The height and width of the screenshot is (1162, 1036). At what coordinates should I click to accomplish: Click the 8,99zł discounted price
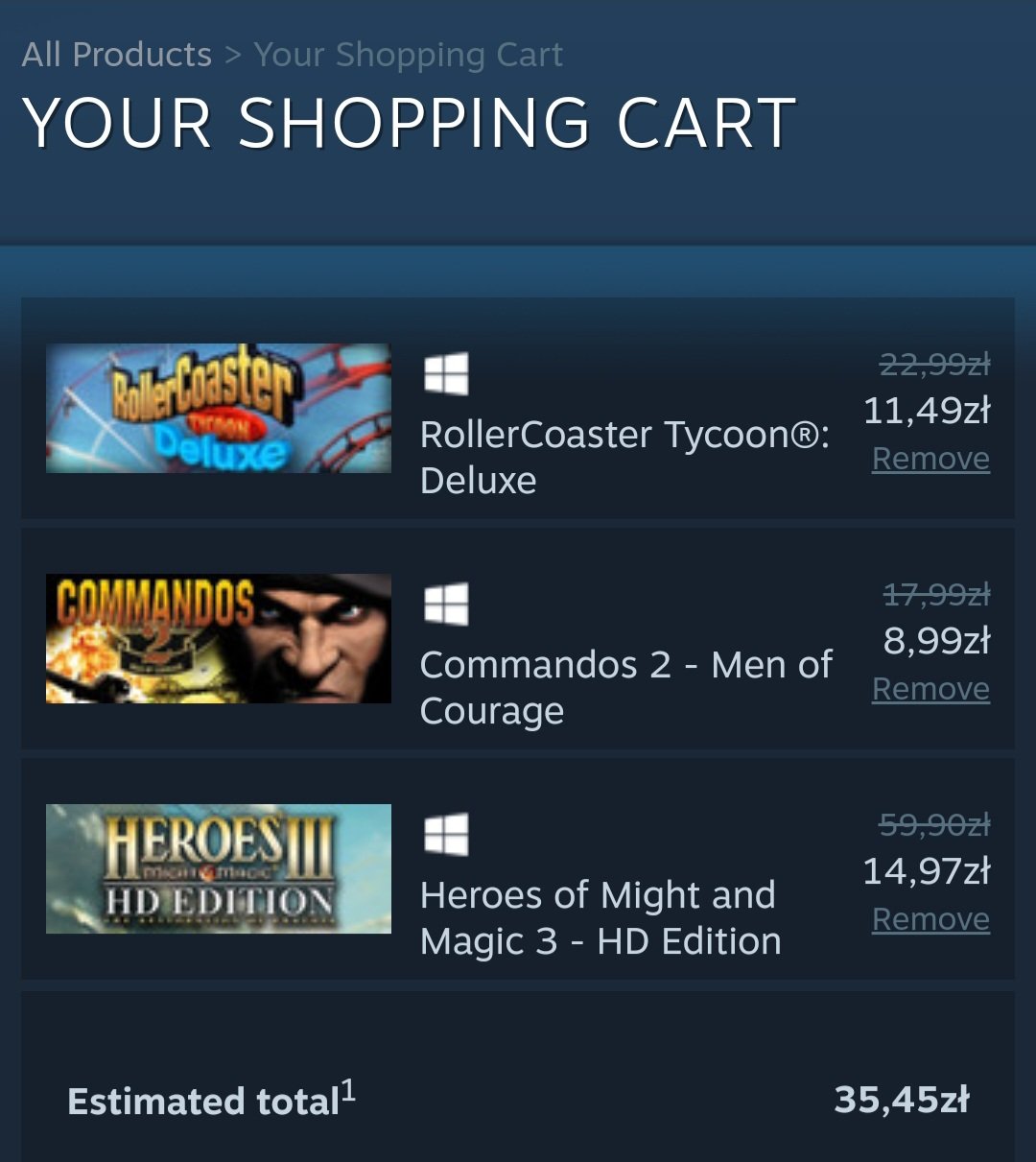click(x=936, y=641)
